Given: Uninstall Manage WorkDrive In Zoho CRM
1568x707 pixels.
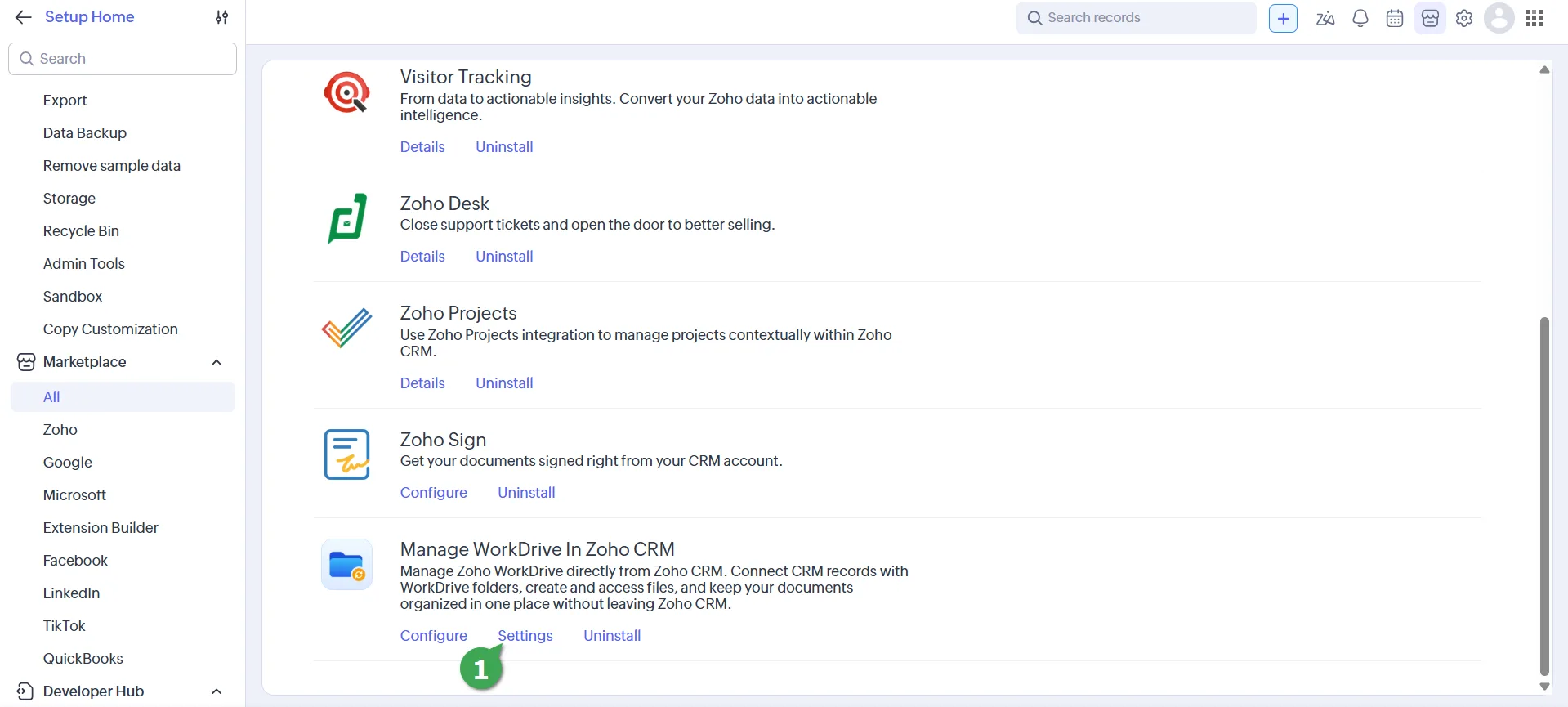Looking at the screenshot, I should coord(612,636).
